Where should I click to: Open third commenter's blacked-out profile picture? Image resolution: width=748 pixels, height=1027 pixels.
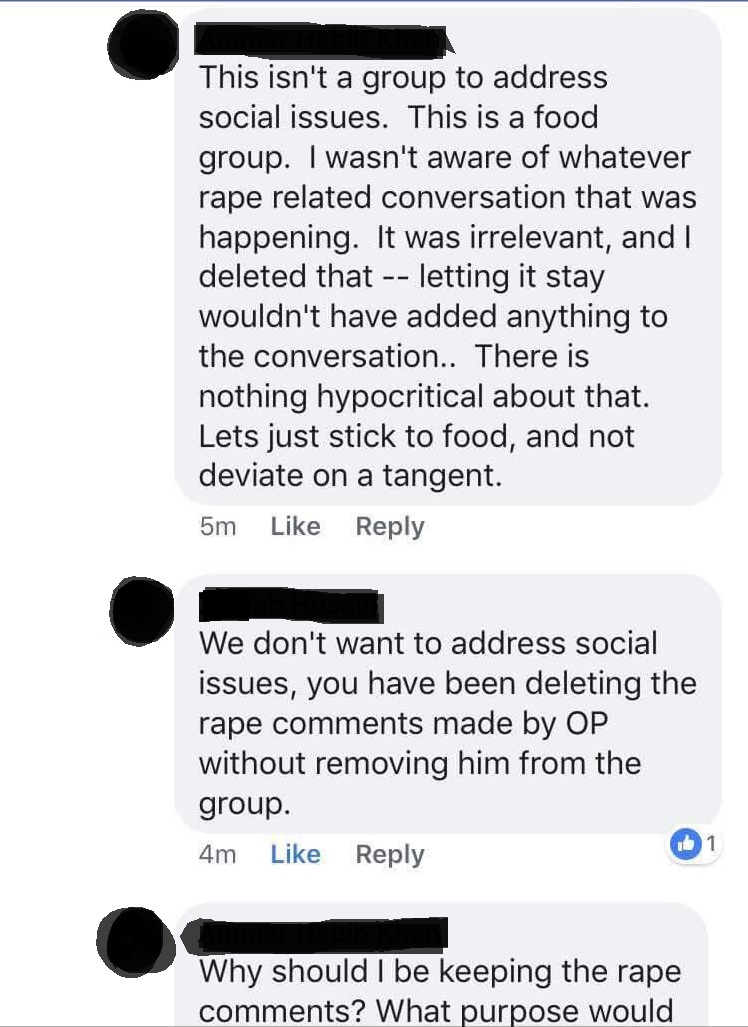134,942
